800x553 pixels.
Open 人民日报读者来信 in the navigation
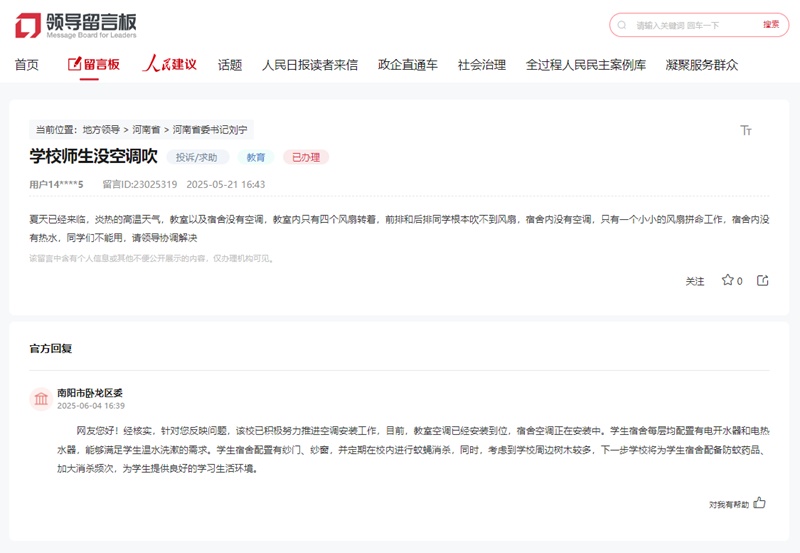[x=310, y=65]
